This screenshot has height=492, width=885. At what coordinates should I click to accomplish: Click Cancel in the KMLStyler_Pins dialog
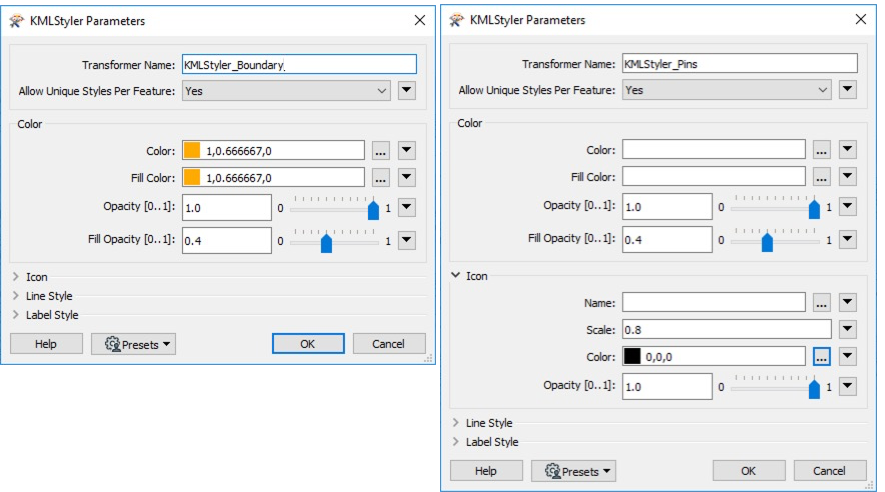click(x=829, y=471)
